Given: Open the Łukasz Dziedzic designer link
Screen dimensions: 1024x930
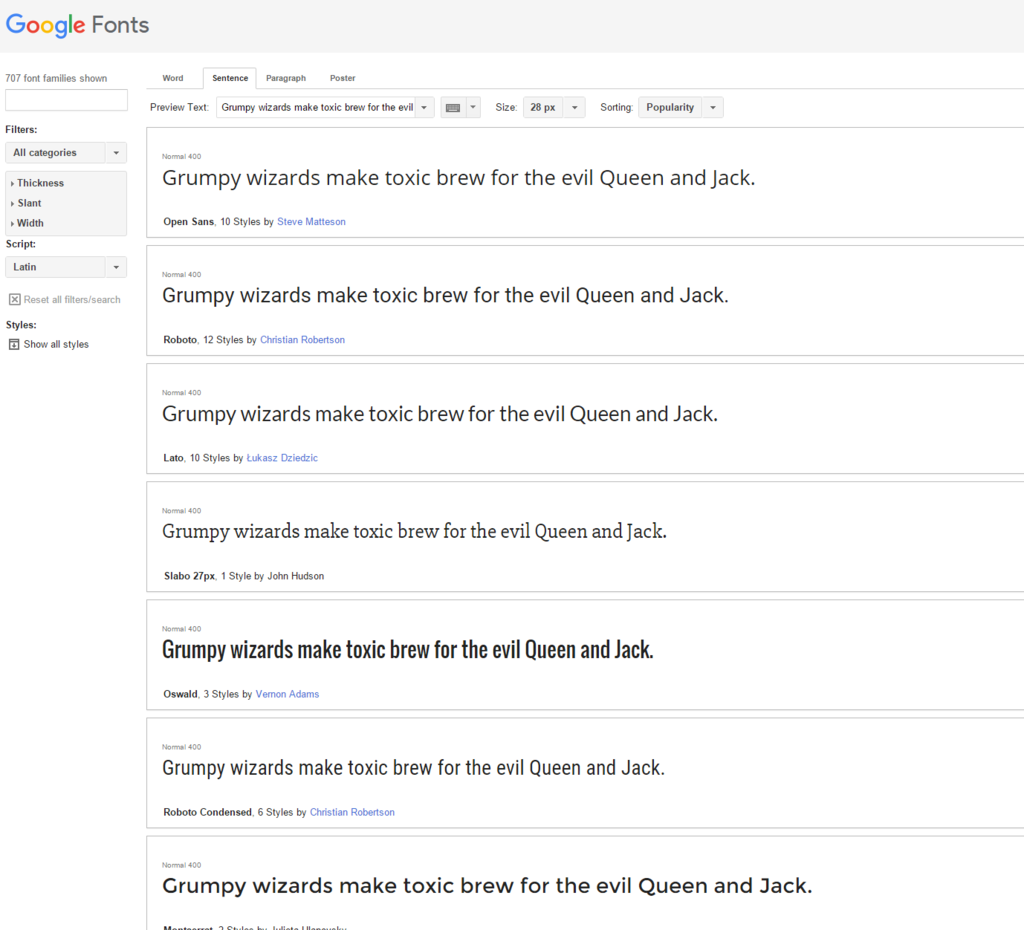Looking at the screenshot, I should (x=282, y=458).
